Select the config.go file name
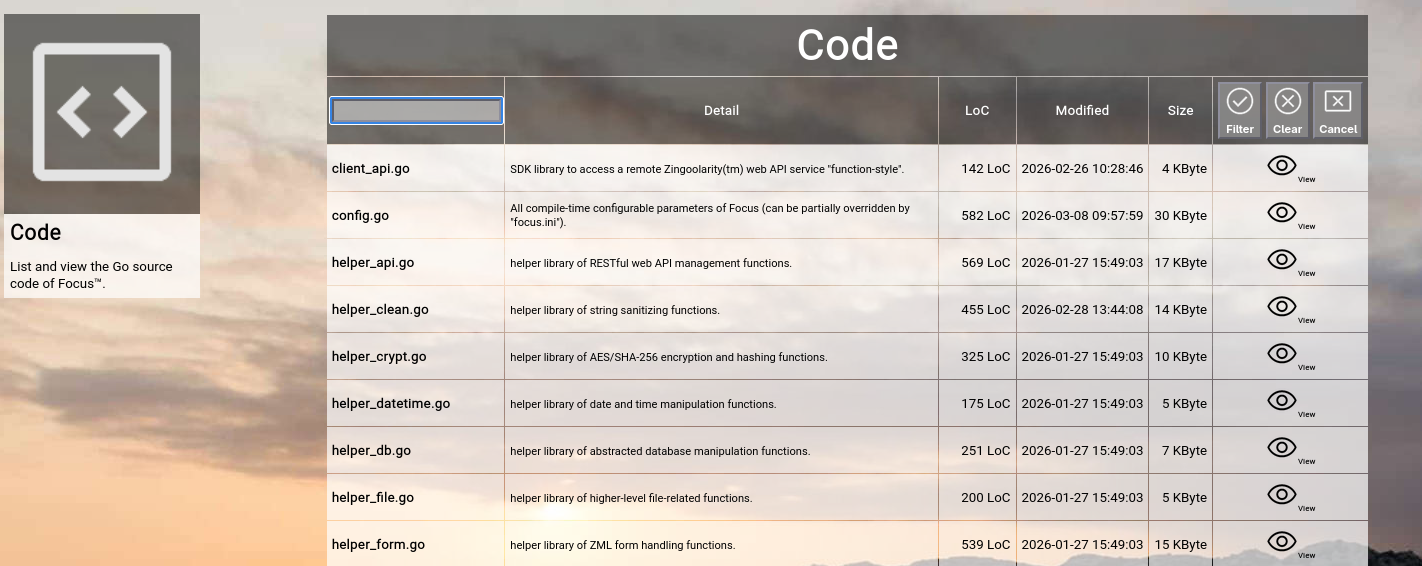1422x566 pixels. (360, 216)
